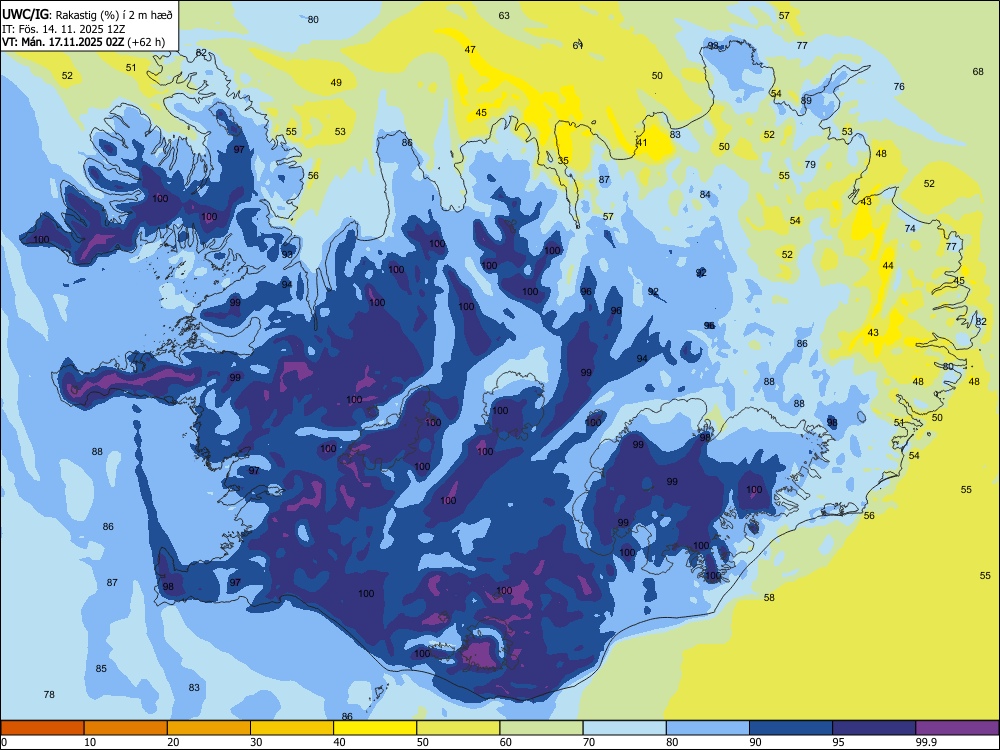Click the humidity value 49 on the map
Image resolution: width=1000 pixels, height=750 pixels.
336,82
